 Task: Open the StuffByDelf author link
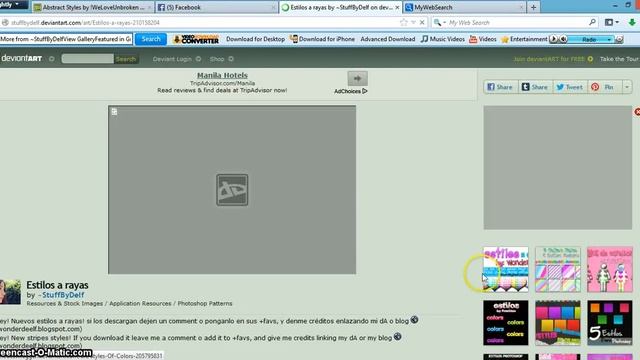[x=63, y=295]
